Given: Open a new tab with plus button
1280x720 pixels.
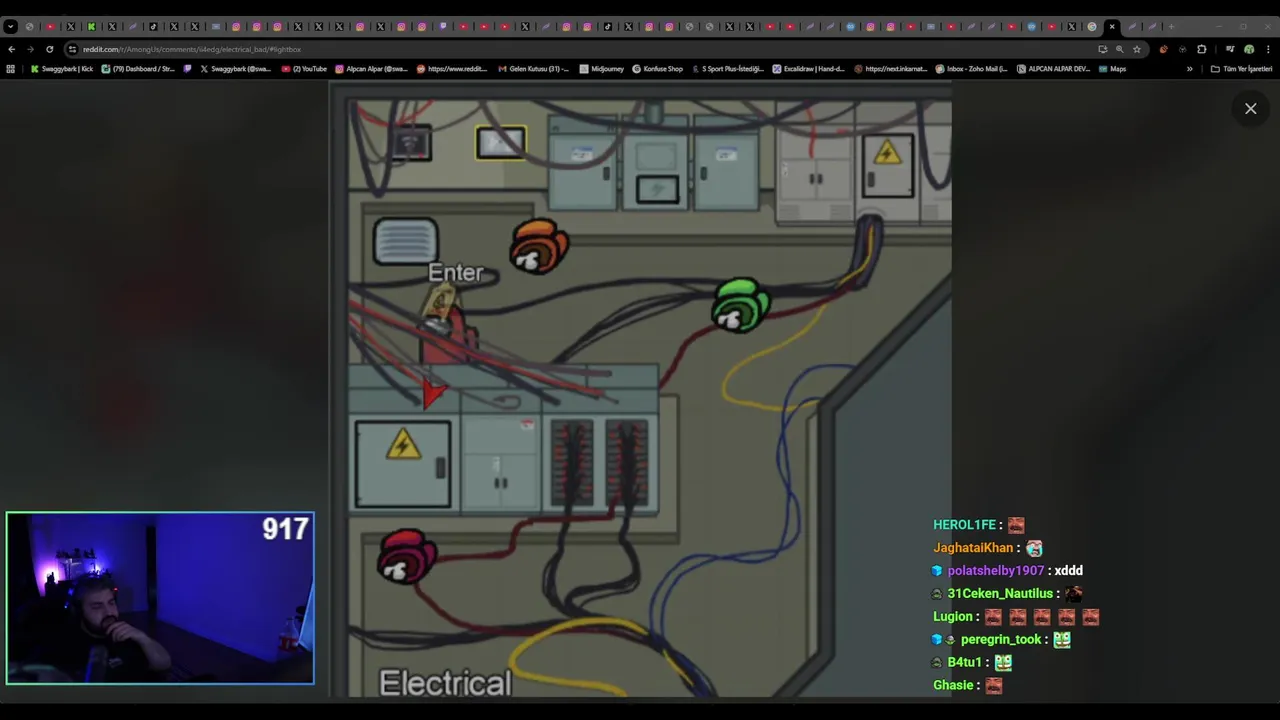Looking at the screenshot, I should click(x=1171, y=26).
